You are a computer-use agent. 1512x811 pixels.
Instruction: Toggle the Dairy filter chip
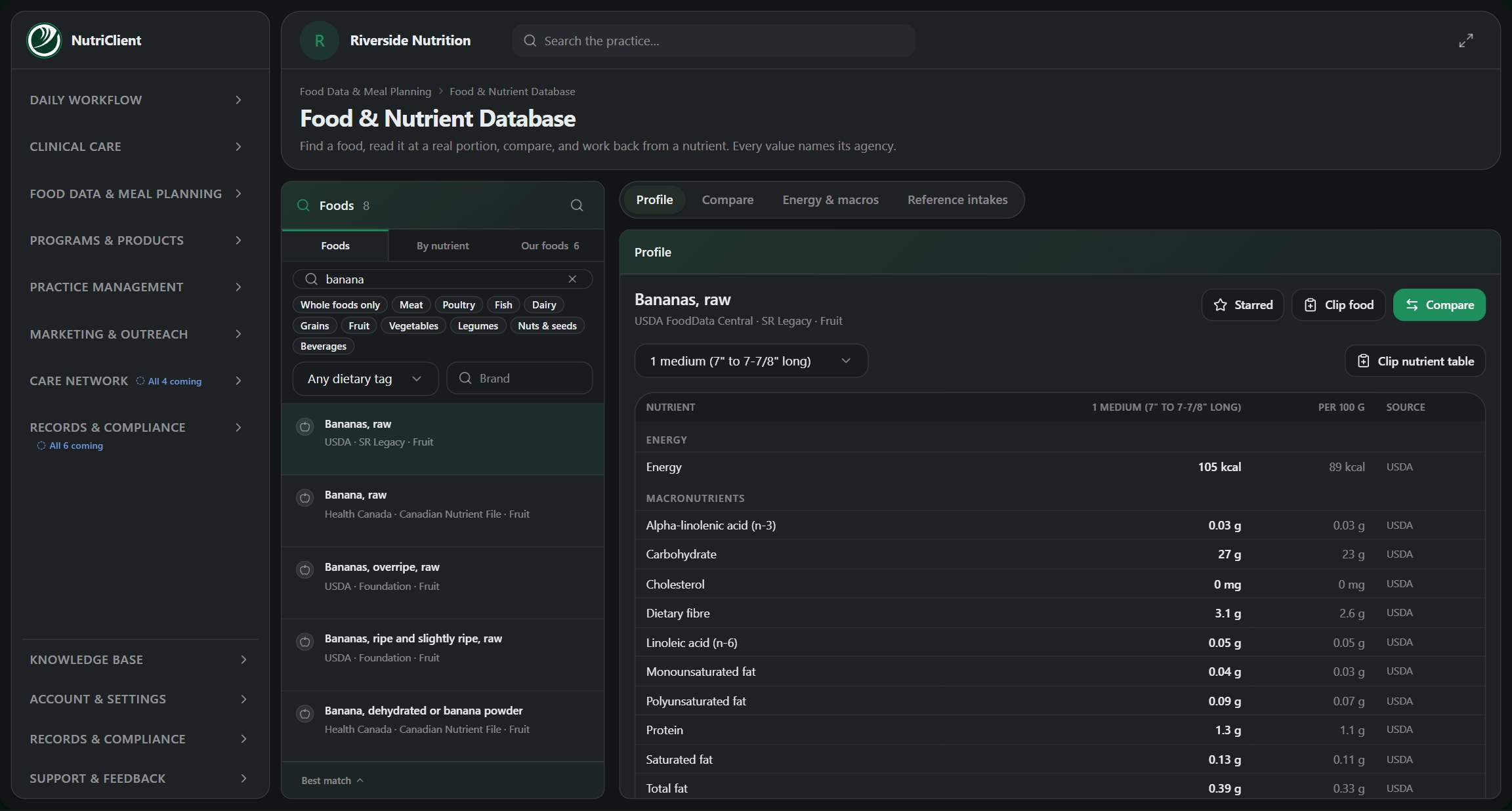[544, 305]
